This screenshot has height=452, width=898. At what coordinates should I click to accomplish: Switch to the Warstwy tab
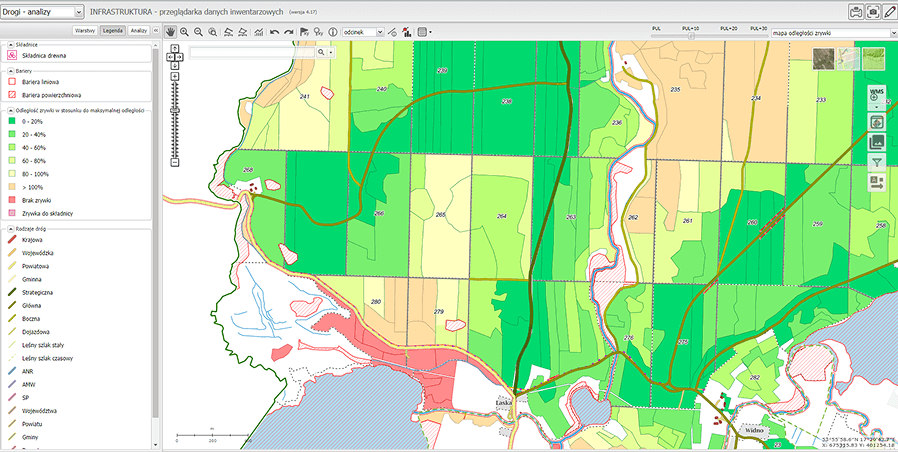[84, 32]
